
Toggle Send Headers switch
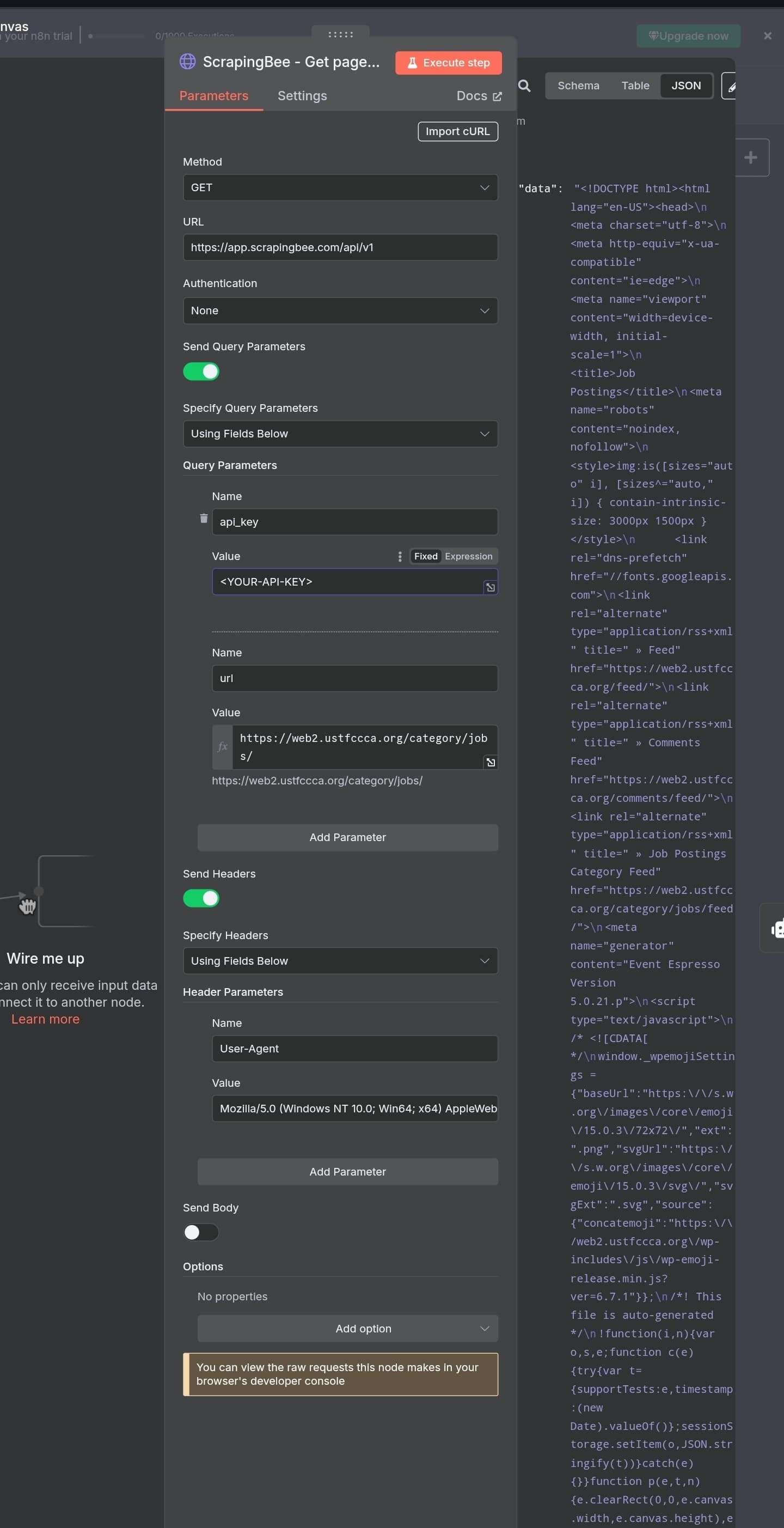[x=201, y=898]
